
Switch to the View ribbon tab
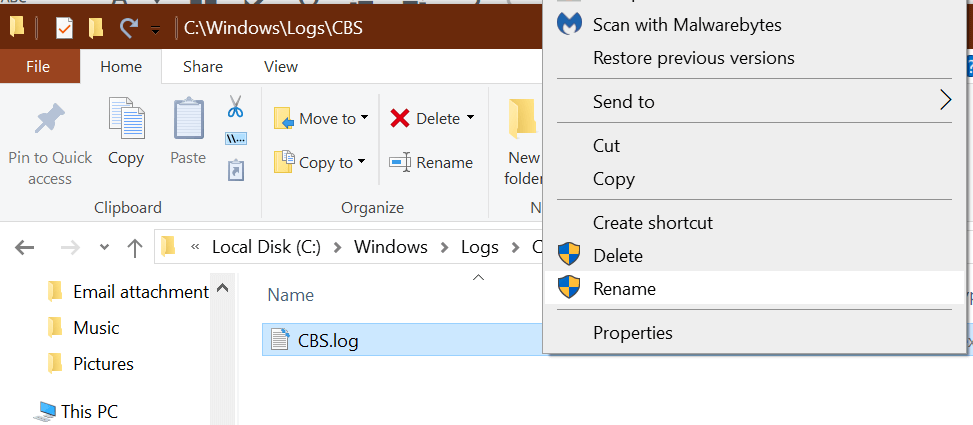tap(281, 66)
